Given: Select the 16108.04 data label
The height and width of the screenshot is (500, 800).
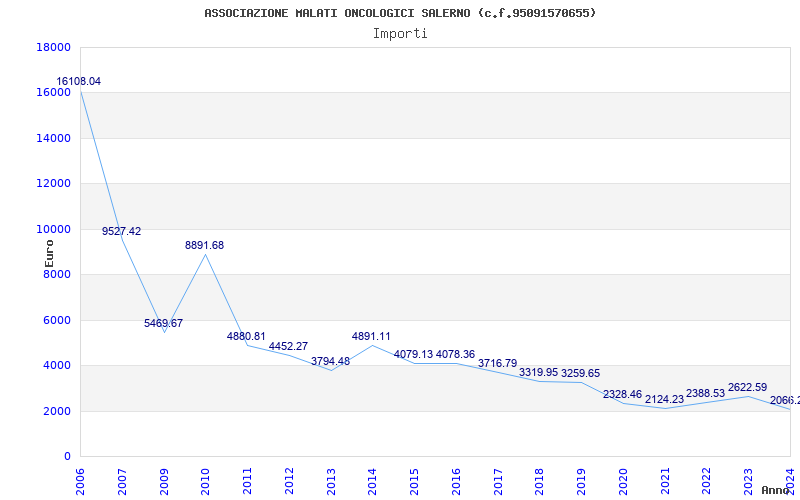Looking at the screenshot, I should 79,81.
